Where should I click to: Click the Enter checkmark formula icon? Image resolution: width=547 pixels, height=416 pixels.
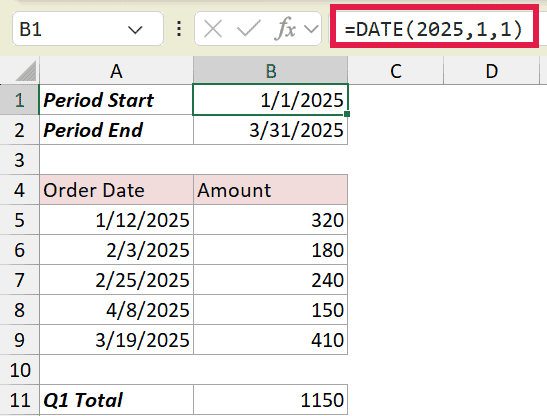tap(248, 29)
